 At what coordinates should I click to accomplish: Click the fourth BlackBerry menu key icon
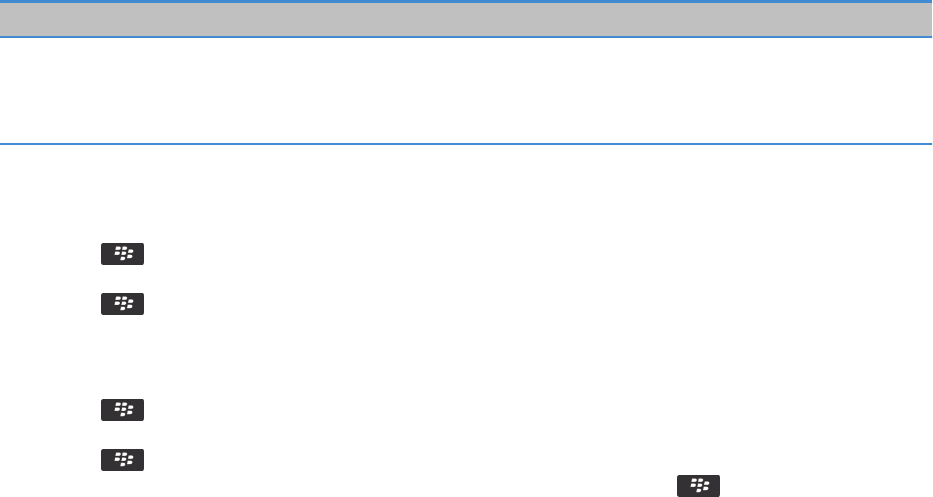click(x=122, y=460)
